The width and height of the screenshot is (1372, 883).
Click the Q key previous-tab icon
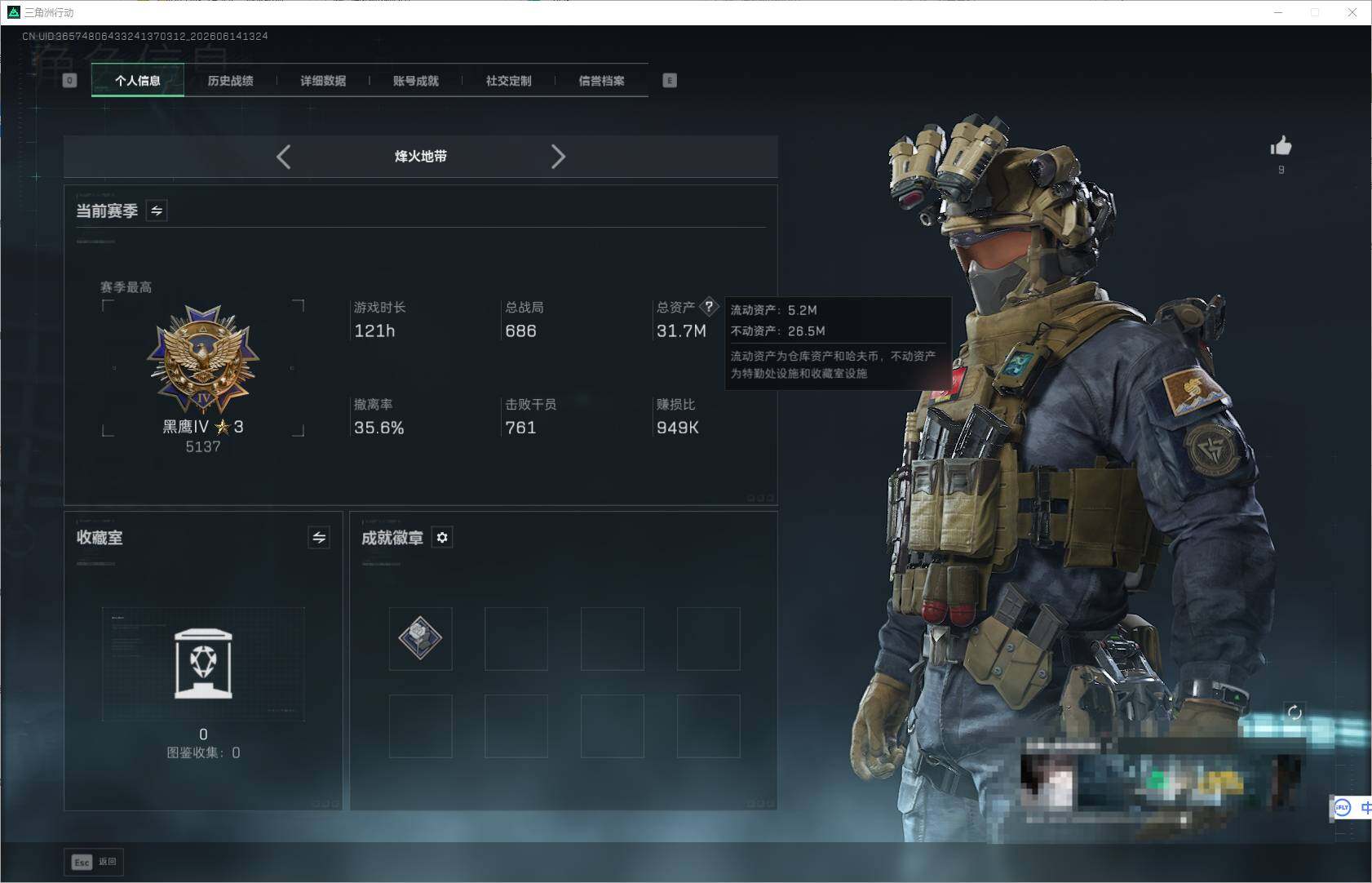click(x=69, y=80)
